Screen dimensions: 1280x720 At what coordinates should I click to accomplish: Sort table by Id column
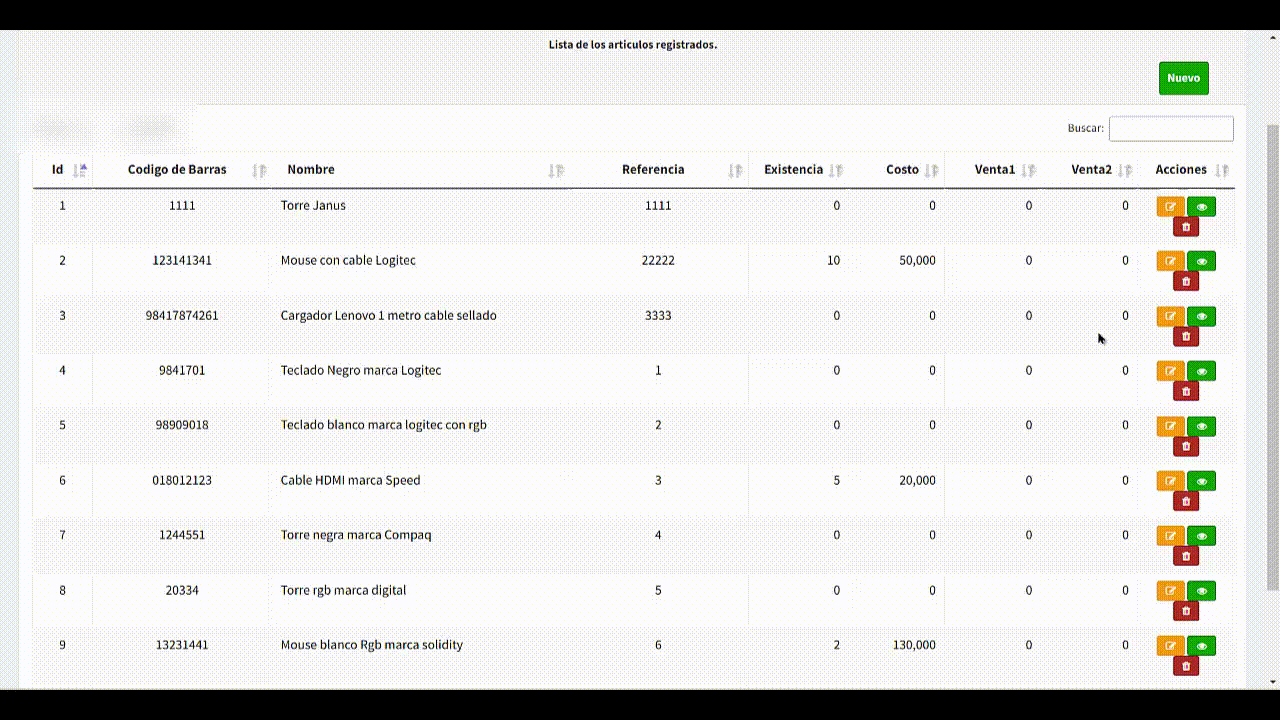[x=59, y=170]
